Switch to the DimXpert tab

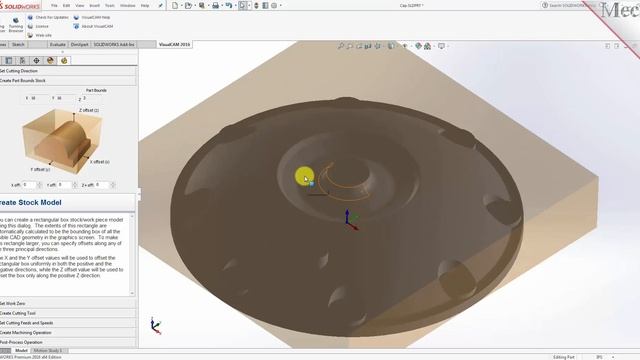tap(80, 44)
